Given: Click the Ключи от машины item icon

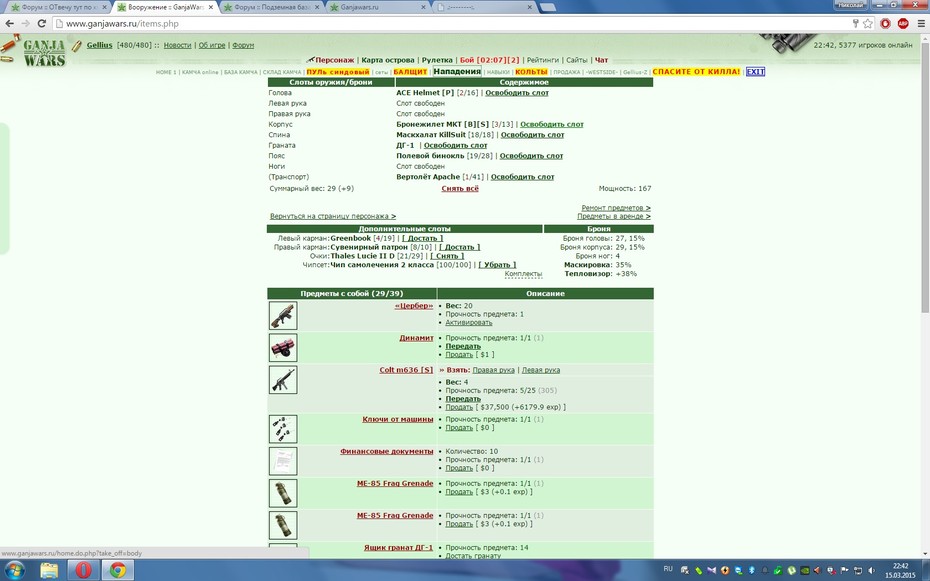Looking at the screenshot, I should click(283, 429).
